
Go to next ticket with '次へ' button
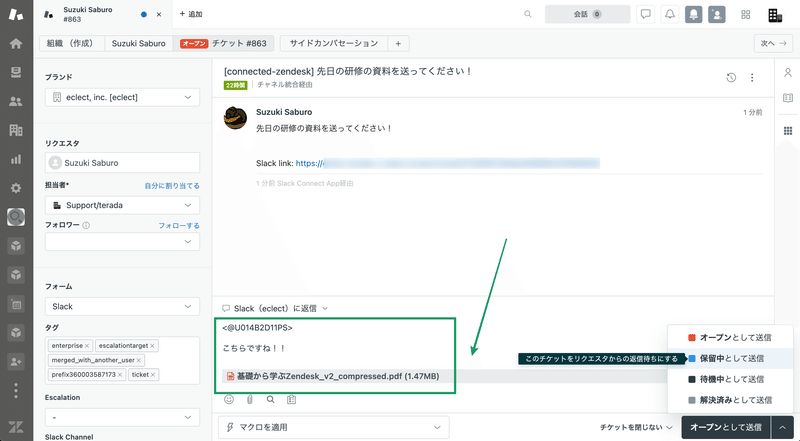(x=773, y=43)
